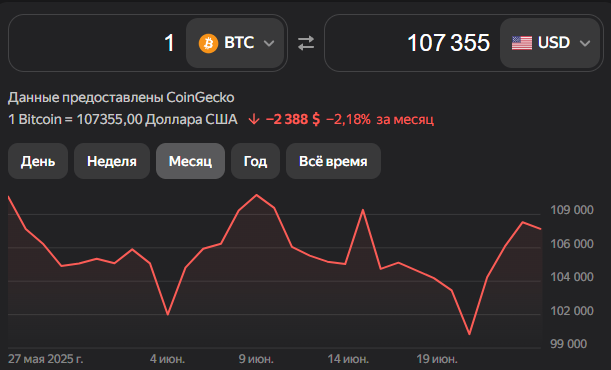Click the USD amount field showing 107 355
611x370 pixels.
(x=413, y=43)
